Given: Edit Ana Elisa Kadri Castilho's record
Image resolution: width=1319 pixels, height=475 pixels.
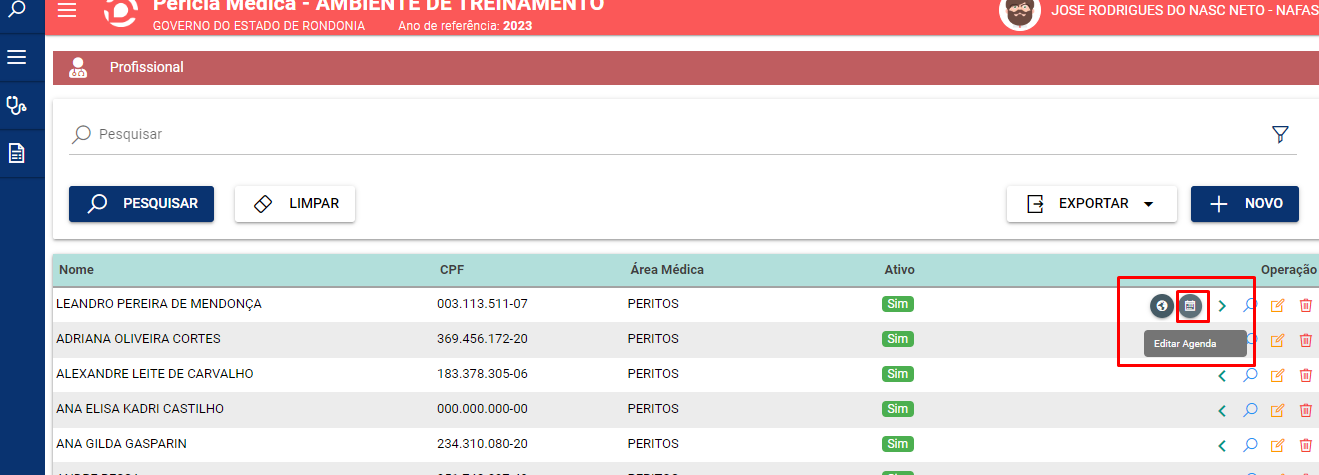Looking at the screenshot, I should pos(1277,410).
